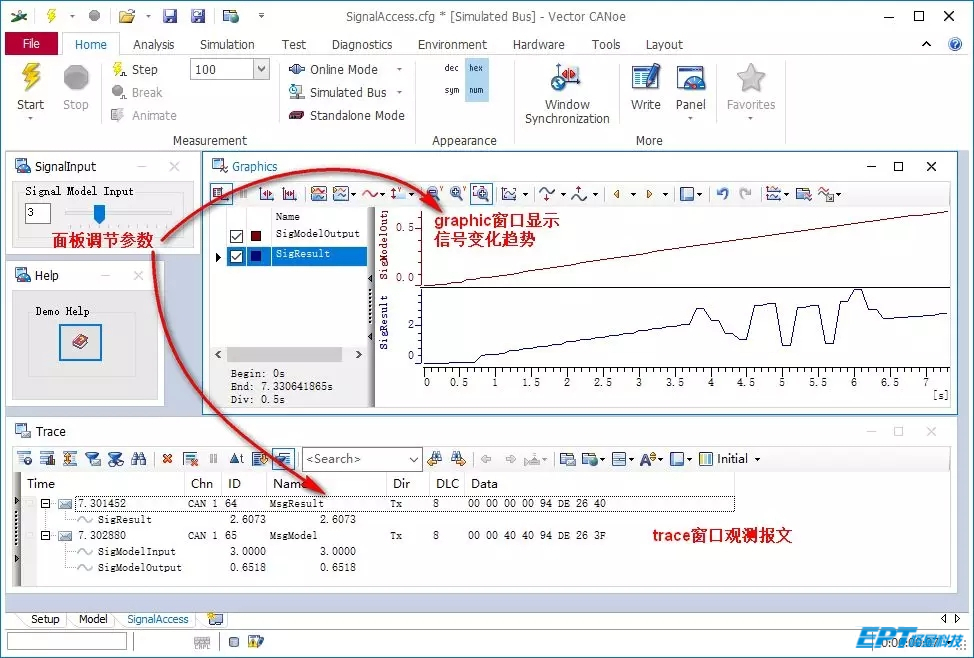Click the Online Mode button
Image resolution: width=974 pixels, height=658 pixels.
click(x=335, y=69)
